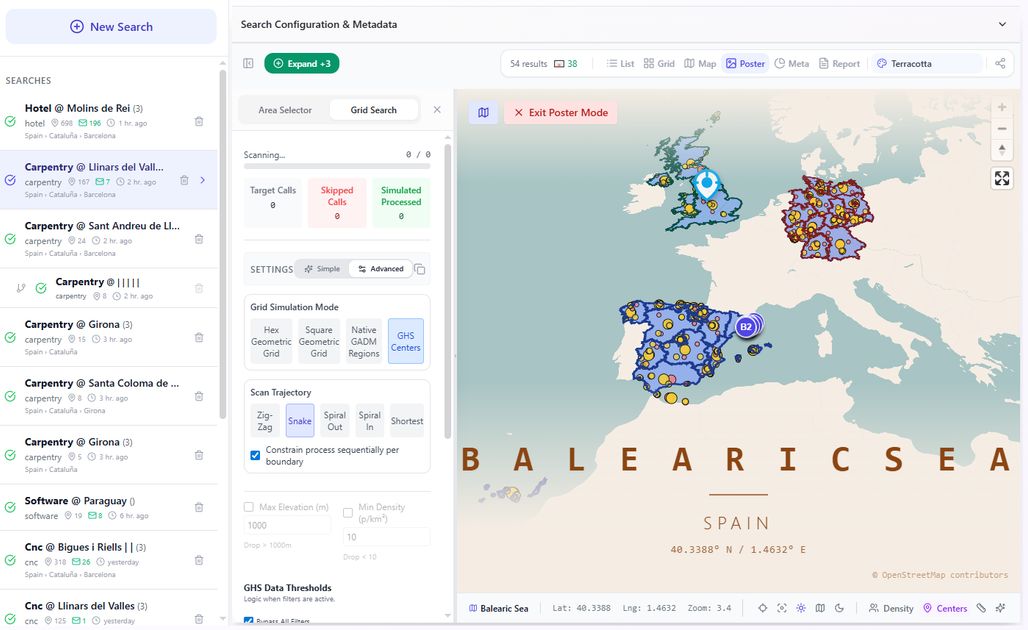Zoom in on the map with the plus
1028x630 pixels.
(1002, 108)
